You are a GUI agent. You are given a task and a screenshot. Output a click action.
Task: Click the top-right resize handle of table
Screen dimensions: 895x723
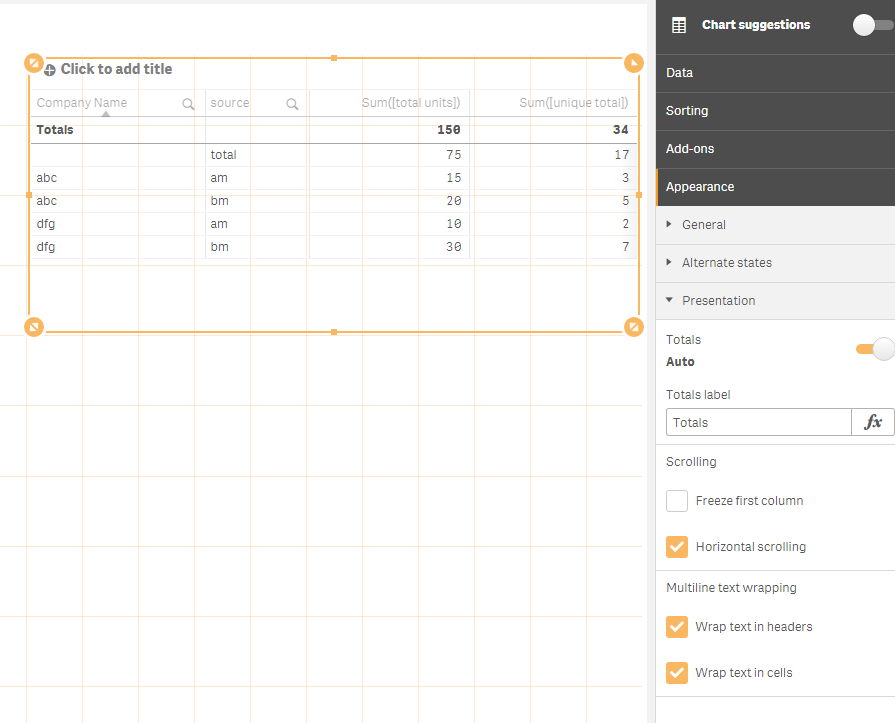[x=634, y=63]
